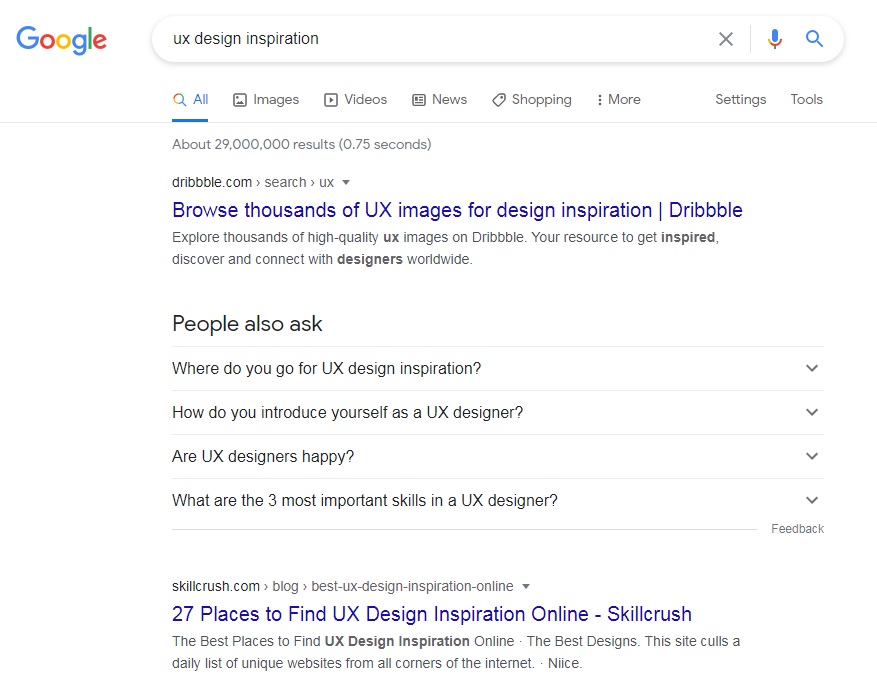
Task: Expand 'Are UX designers happy?' question
Action: pyautogui.click(x=498, y=456)
